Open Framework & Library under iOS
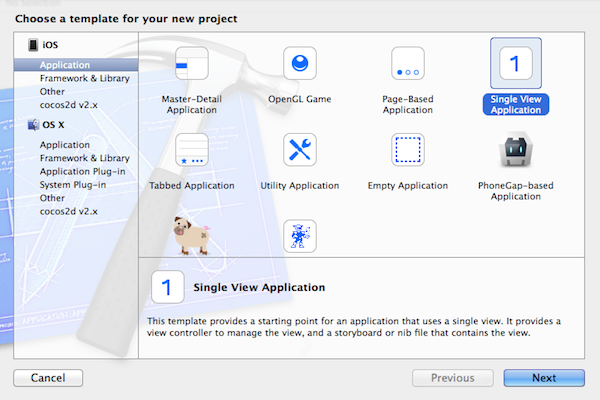Viewport: 600px width, 400px height. (85, 78)
